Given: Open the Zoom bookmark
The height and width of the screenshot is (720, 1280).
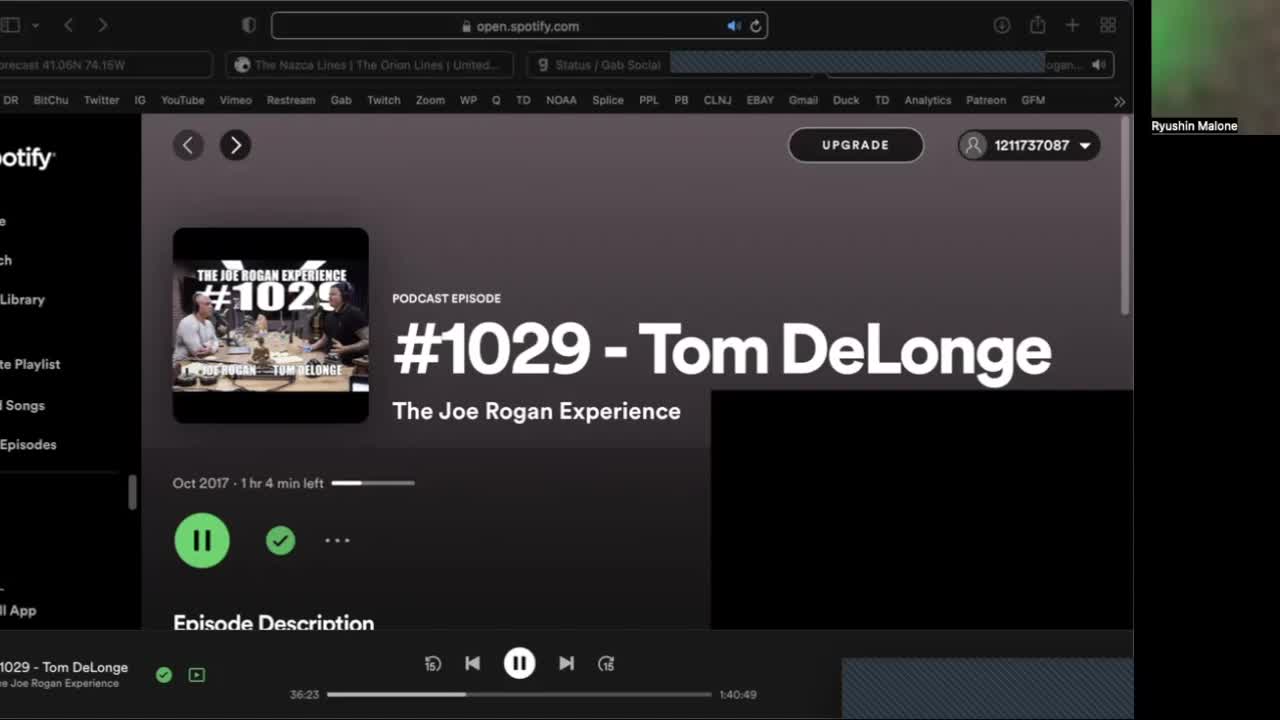Looking at the screenshot, I should click(430, 100).
